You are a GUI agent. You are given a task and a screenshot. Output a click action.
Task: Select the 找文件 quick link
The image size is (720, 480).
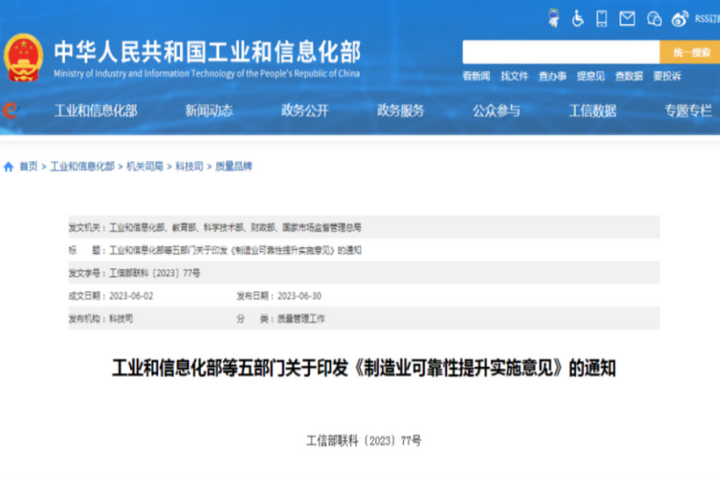tap(514, 76)
